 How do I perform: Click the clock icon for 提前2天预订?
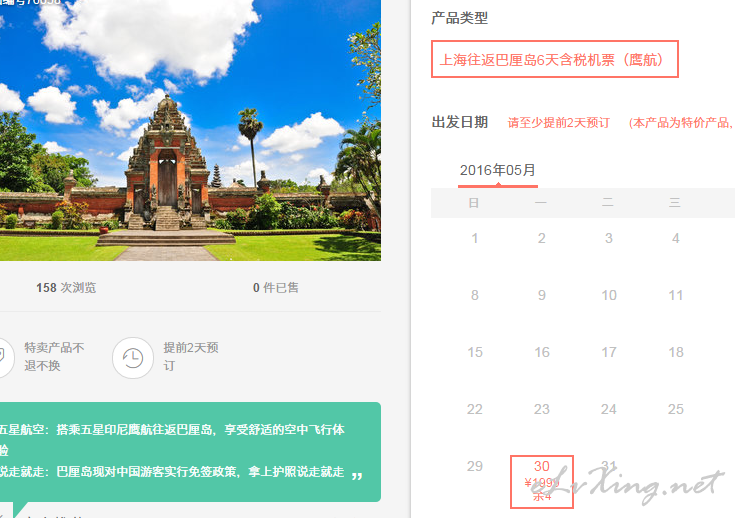pyautogui.click(x=133, y=358)
